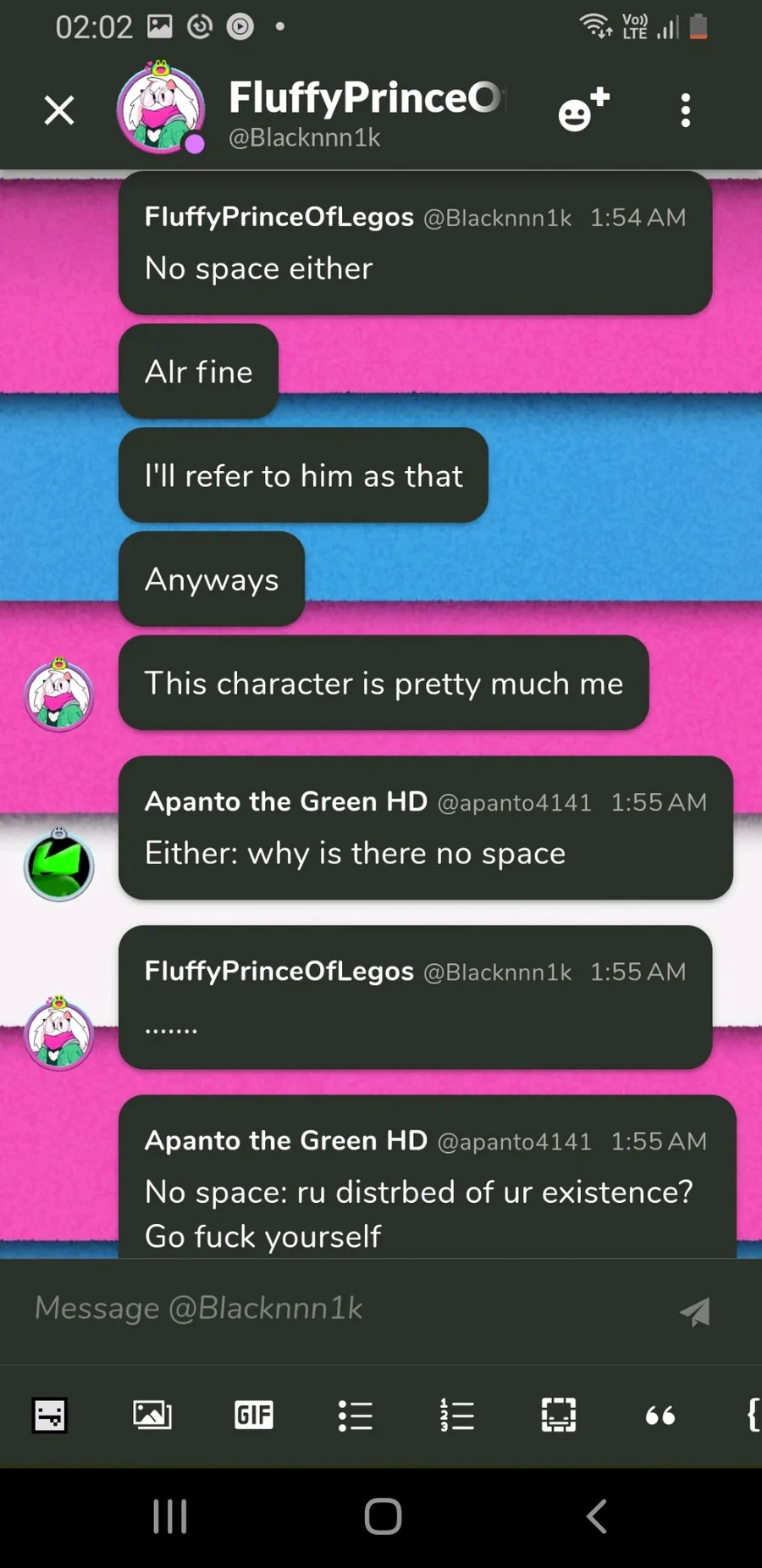The image size is (762, 1568).
Task: Tap Apanto the Green HD avatar
Action: [x=58, y=865]
